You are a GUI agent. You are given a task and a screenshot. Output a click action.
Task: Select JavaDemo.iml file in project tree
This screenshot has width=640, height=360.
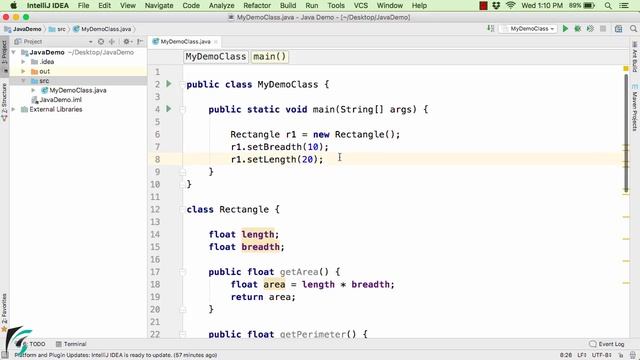[x=57, y=100]
